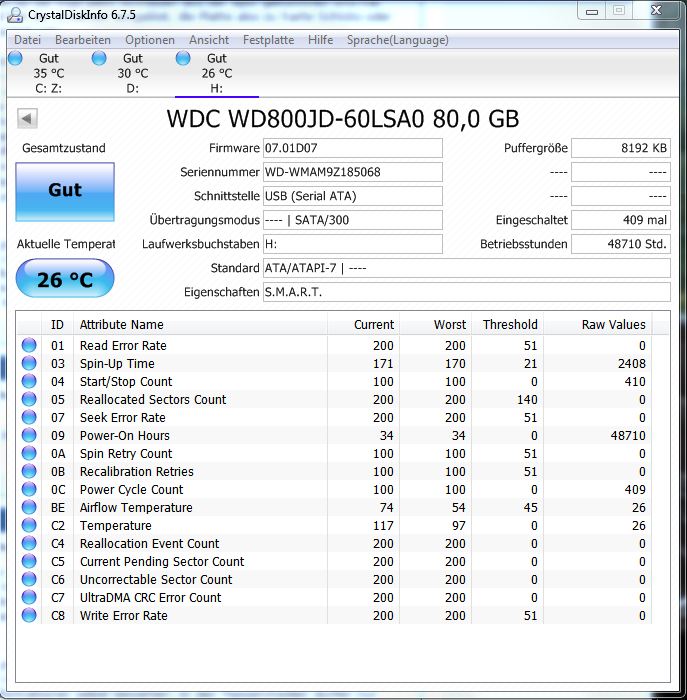Image resolution: width=687 pixels, height=700 pixels.
Task: Click status orb for Uncorrectable Sector Count
Action: (29, 579)
